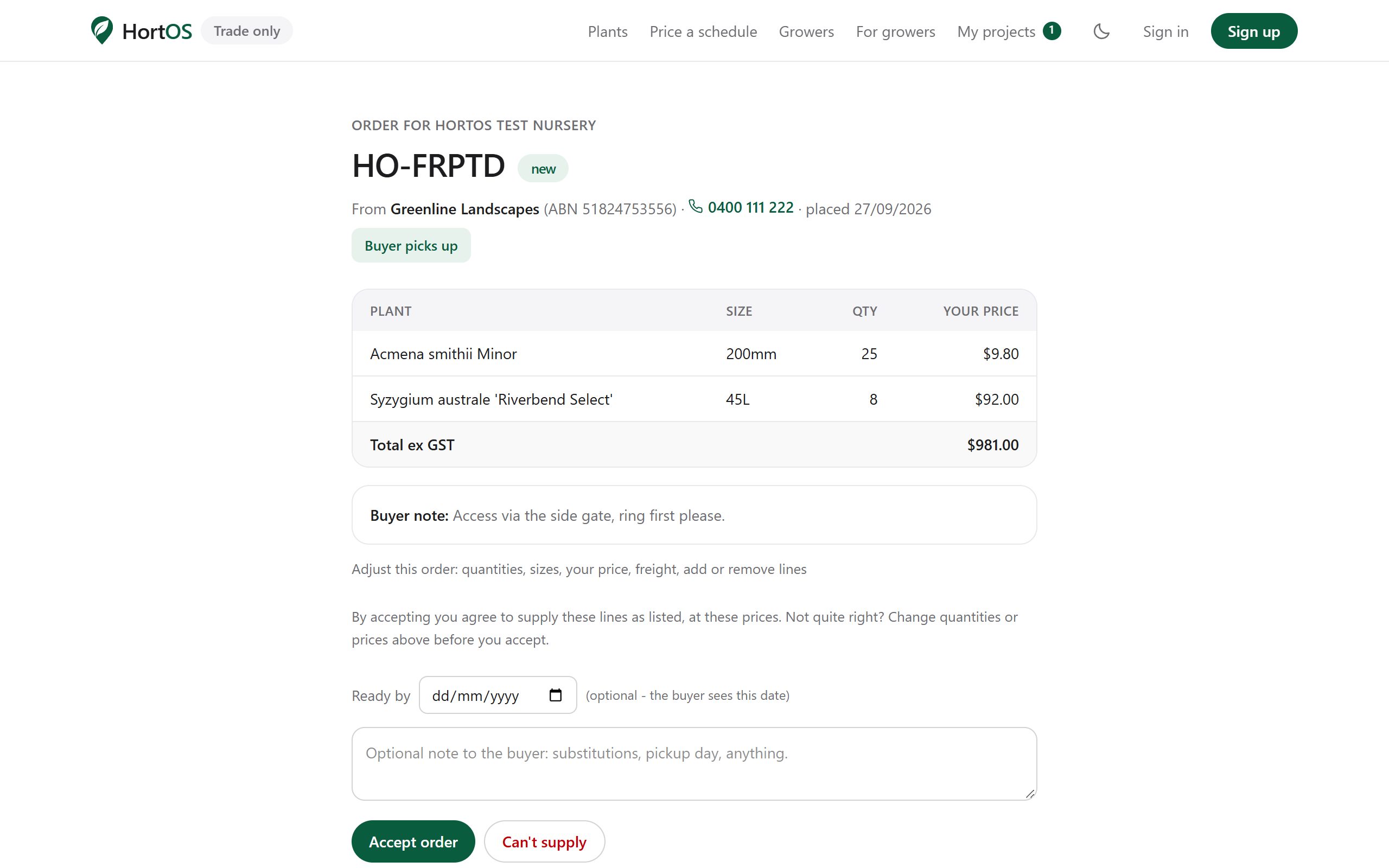Click the YOUR PRICE column header
The height and width of the screenshot is (868, 1389).
point(980,310)
